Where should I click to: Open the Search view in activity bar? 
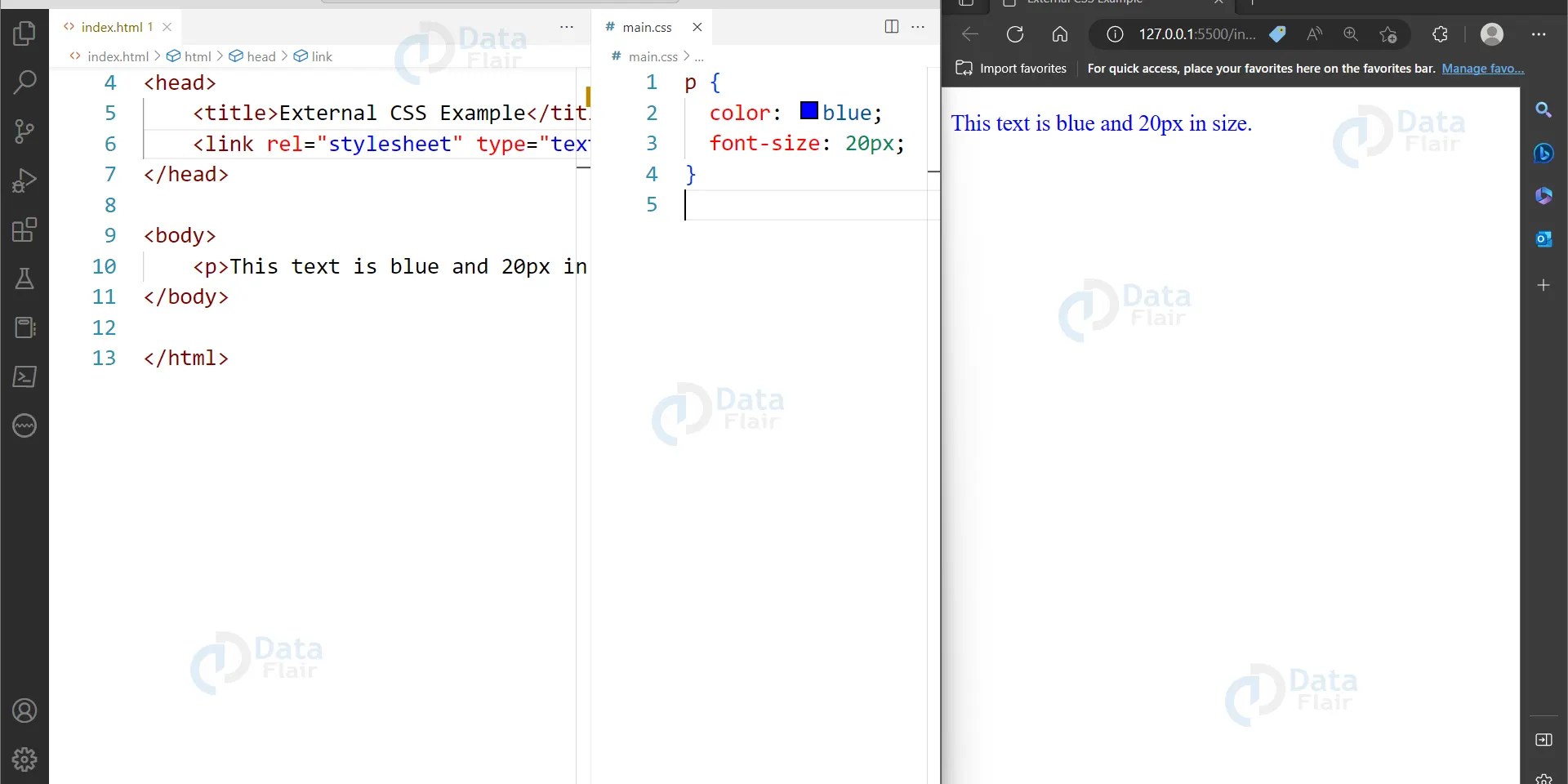[24, 82]
